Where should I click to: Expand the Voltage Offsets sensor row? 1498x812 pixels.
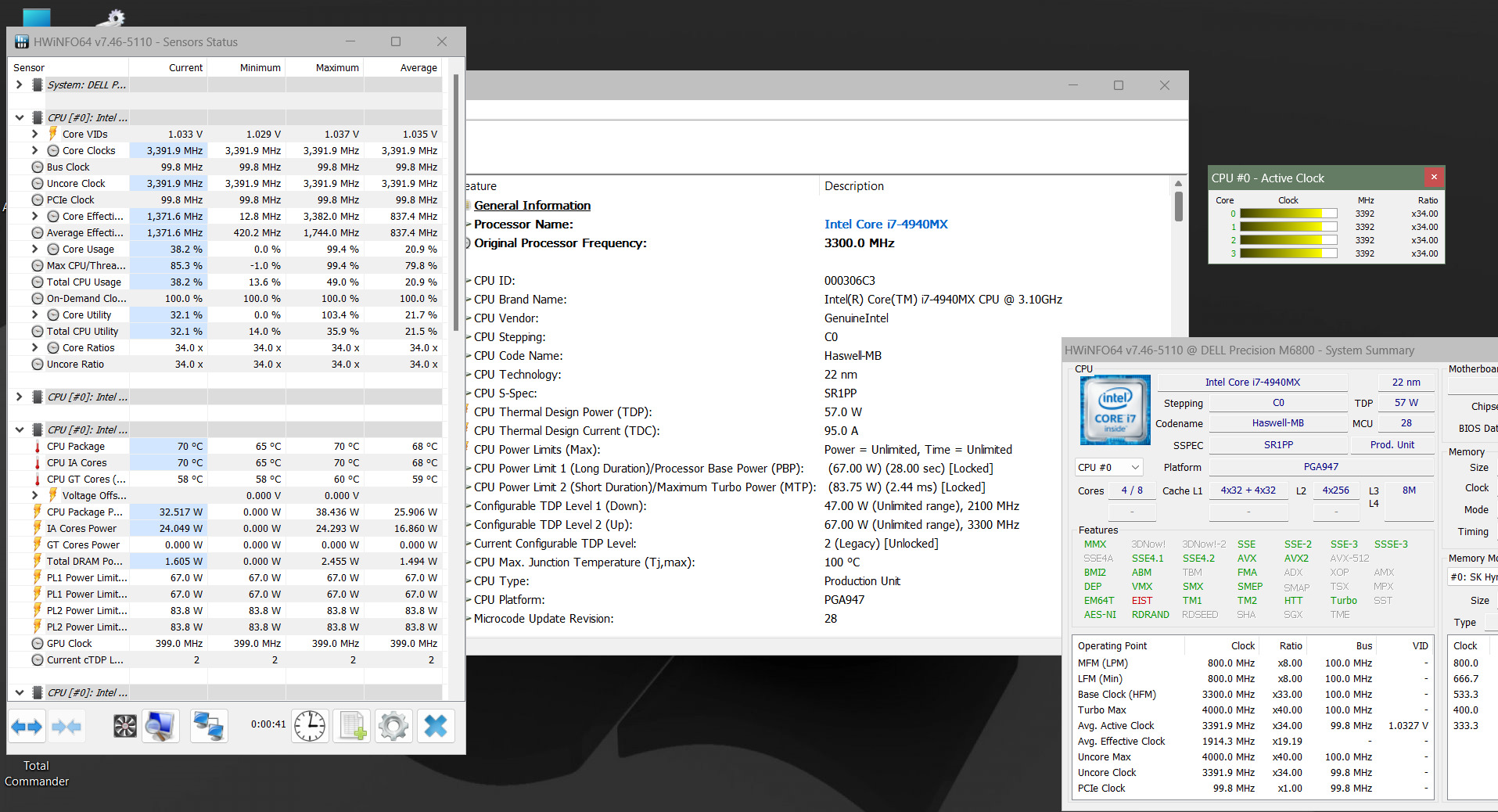(35, 495)
